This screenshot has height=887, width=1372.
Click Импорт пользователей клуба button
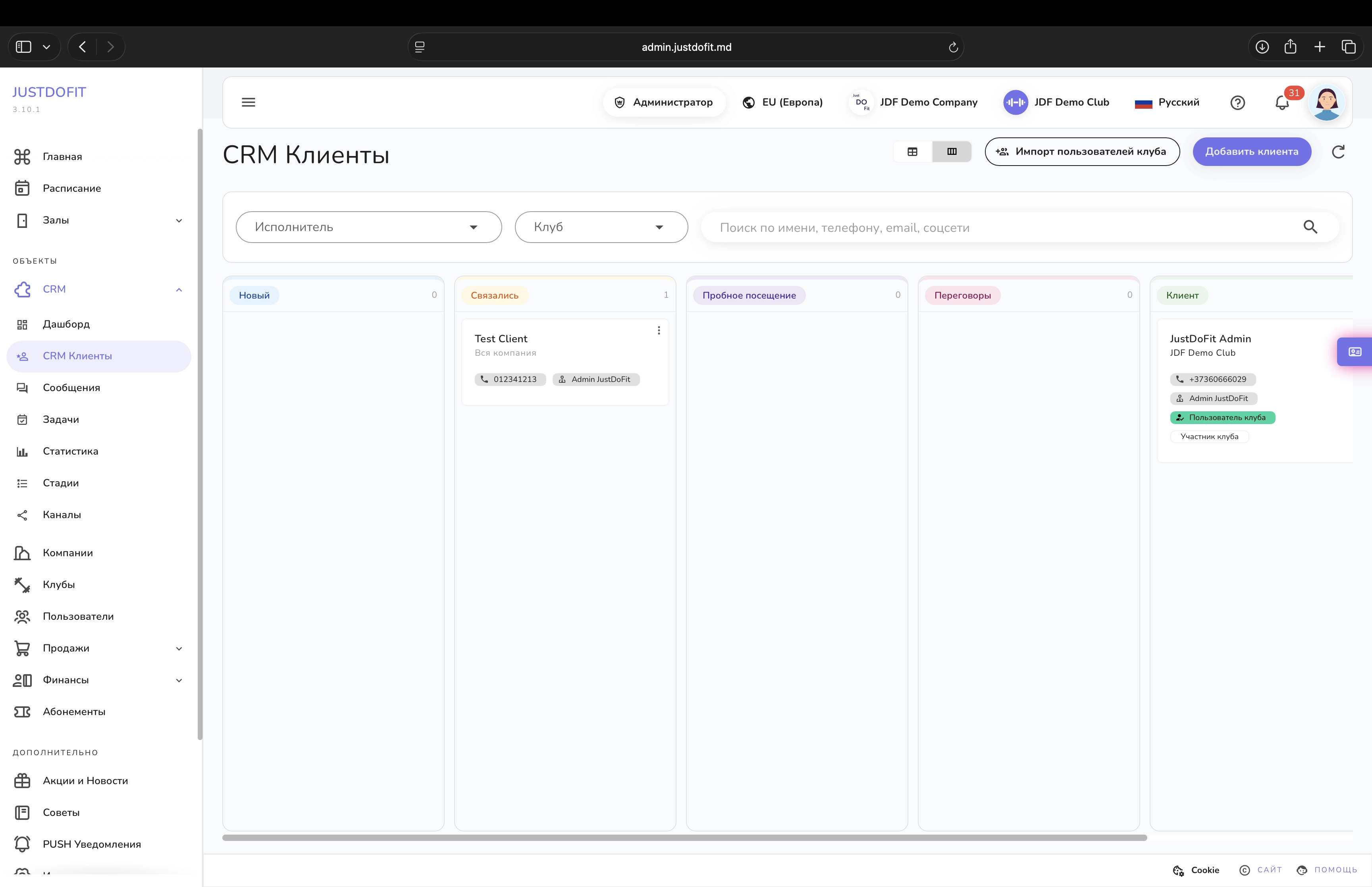pyautogui.click(x=1082, y=152)
